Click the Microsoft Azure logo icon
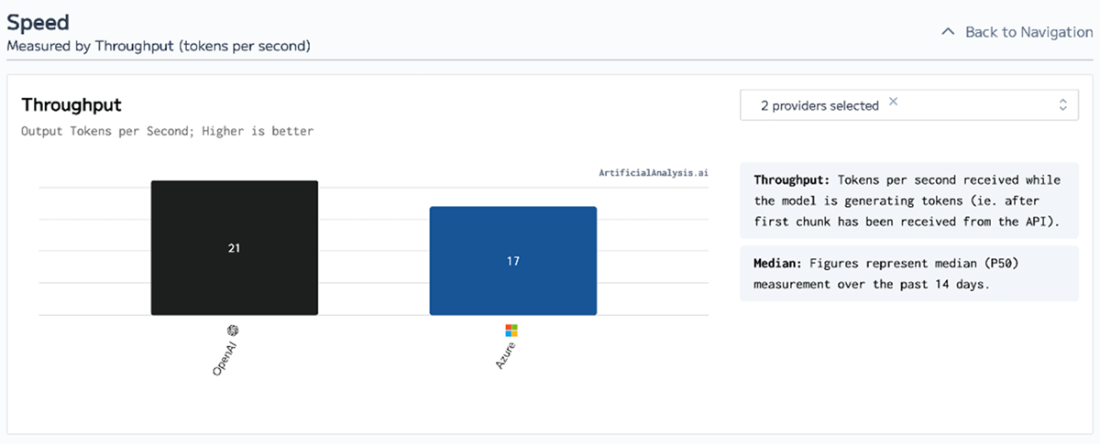 pos(512,329)
